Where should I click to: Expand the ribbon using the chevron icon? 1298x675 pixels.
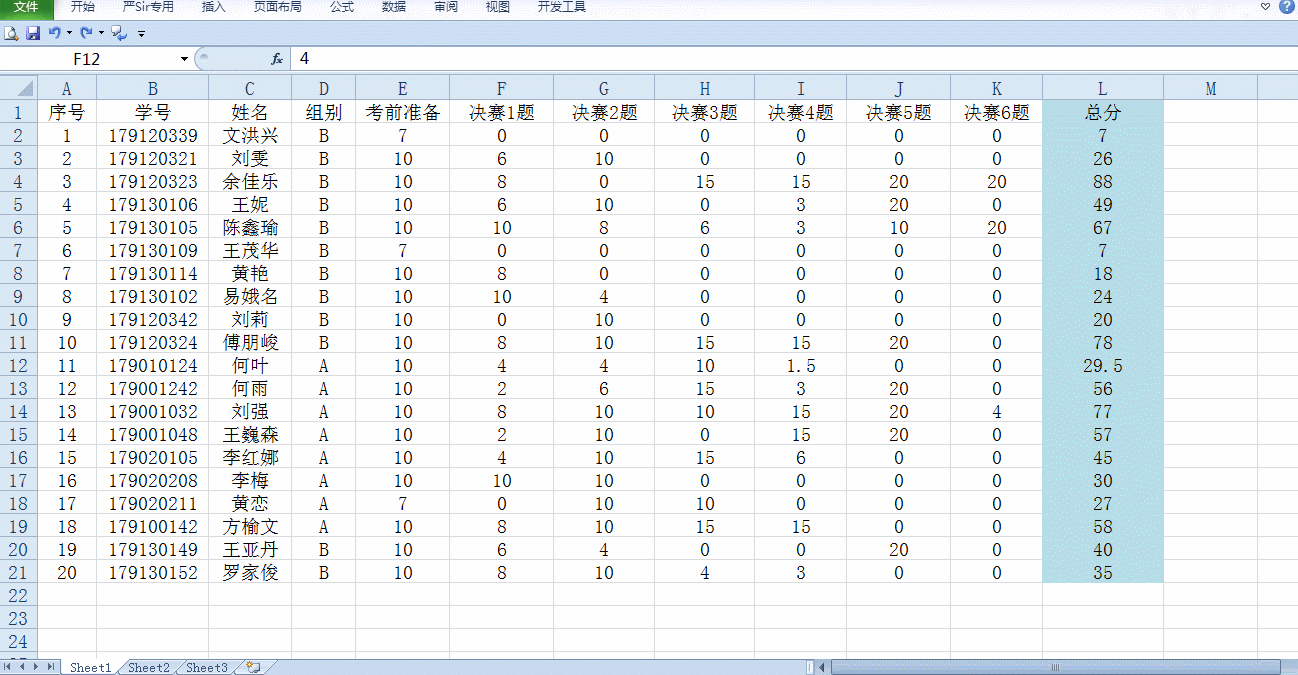pos(1266,7)
